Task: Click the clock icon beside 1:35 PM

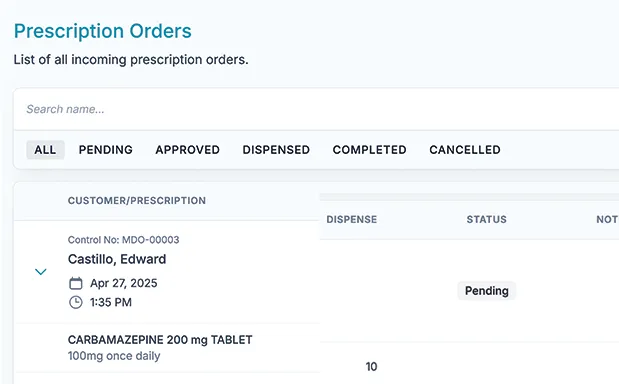Action: click(x=76, y=302)
